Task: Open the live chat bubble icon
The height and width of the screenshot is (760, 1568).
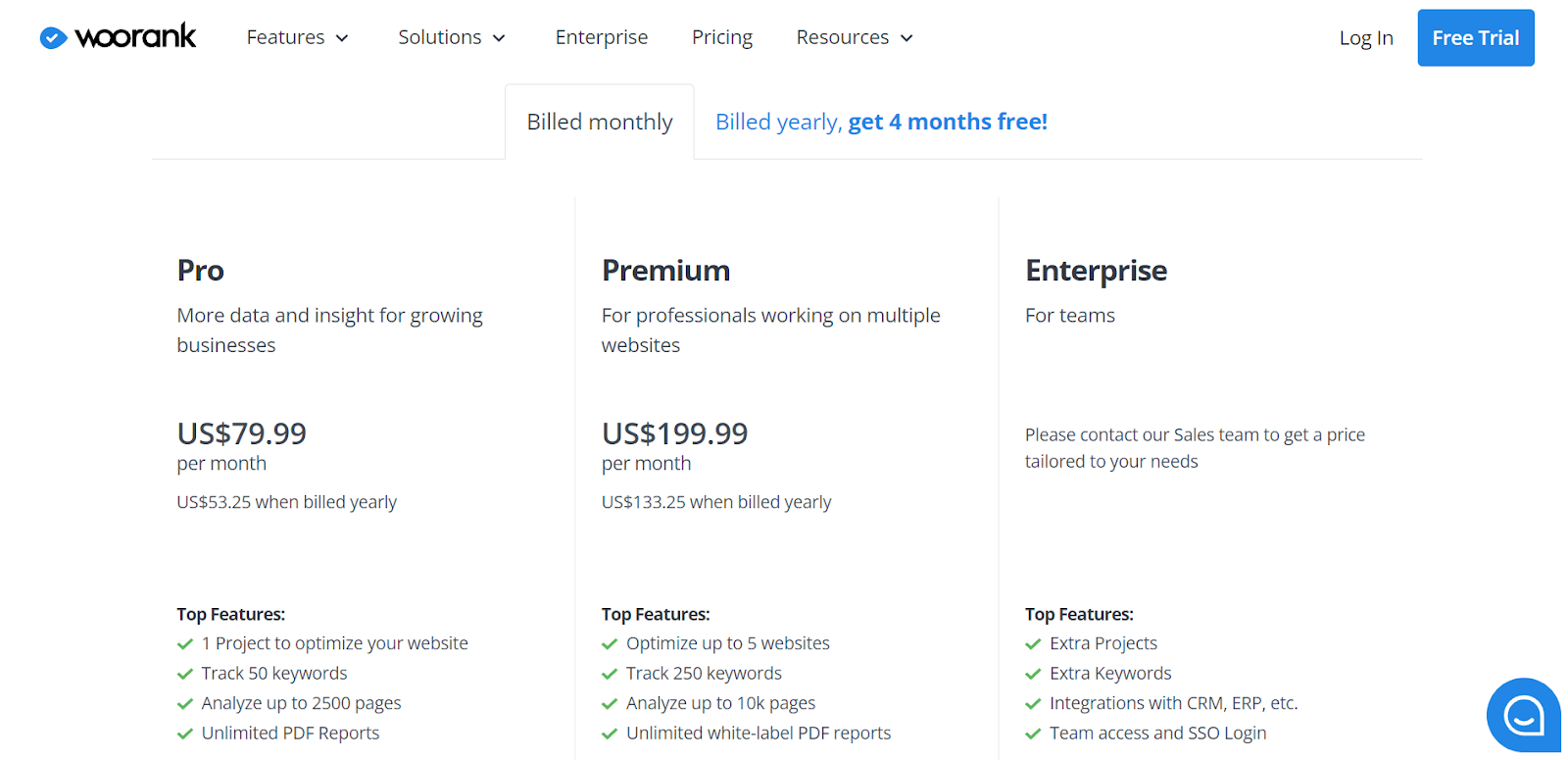Action: click(x=1523, y=715)
